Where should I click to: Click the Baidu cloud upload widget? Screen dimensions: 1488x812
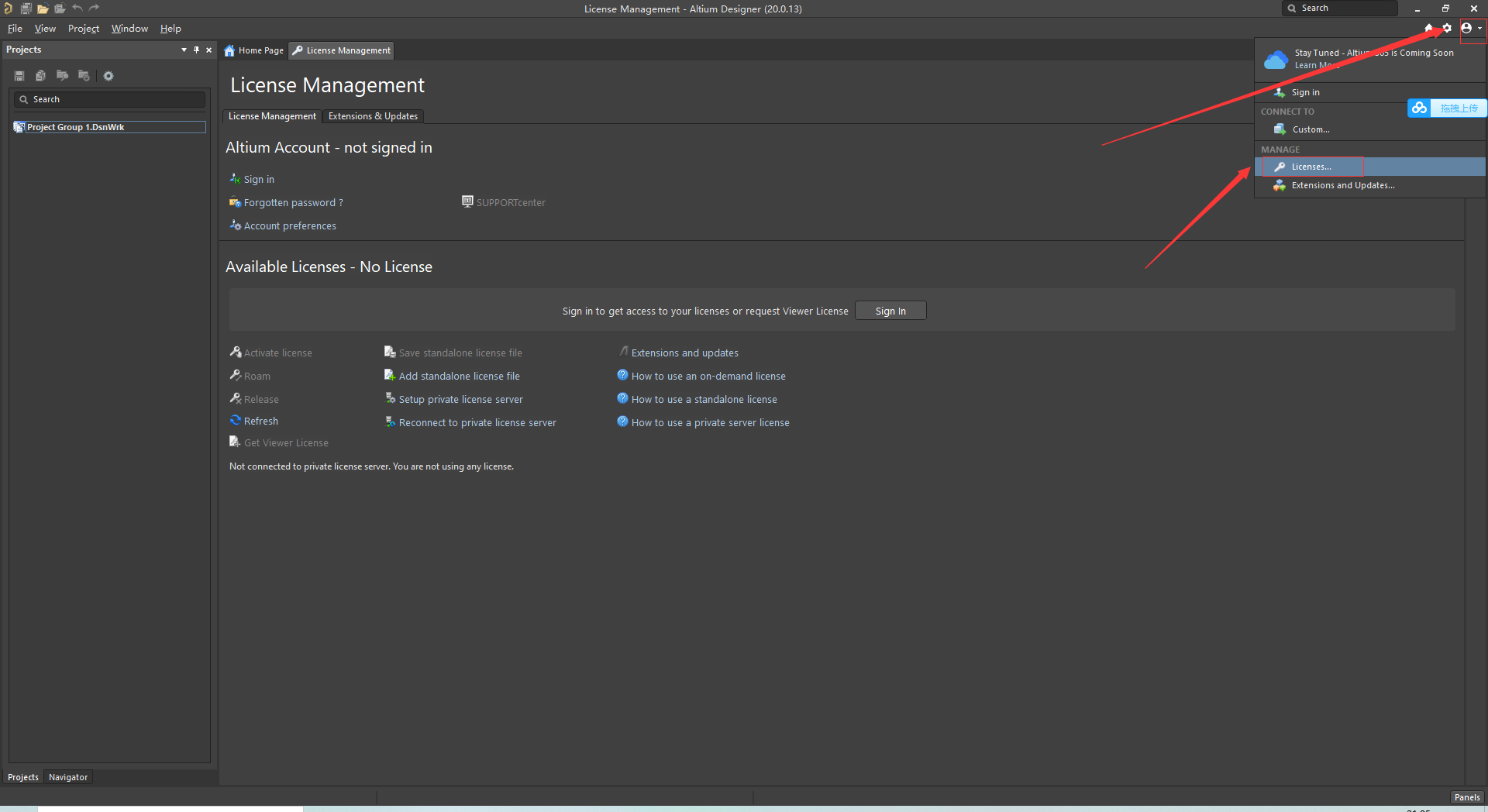tap(1446, 108)
